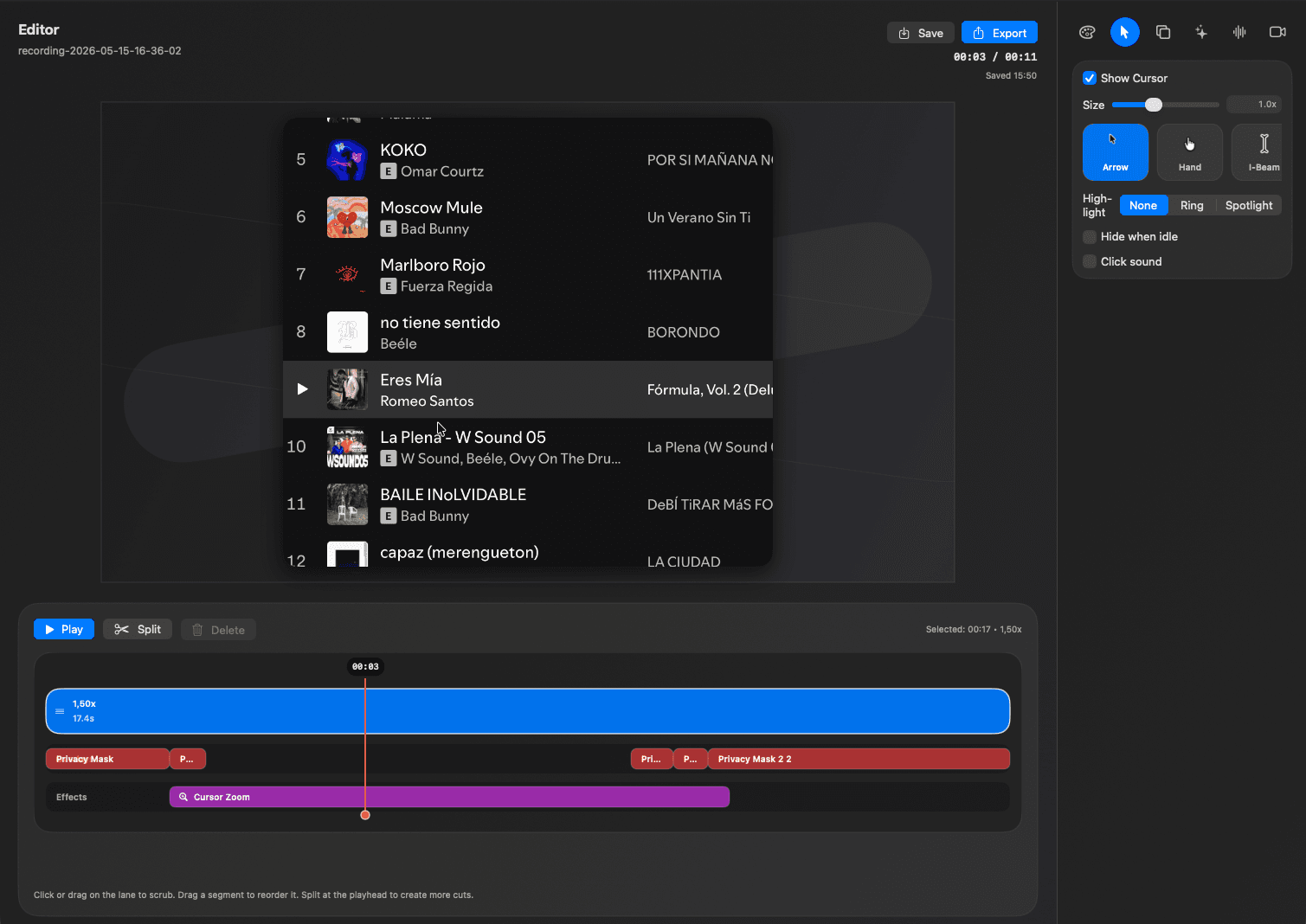Set cursor highlight to Spotlight
Viewport: 1306px width, 924px height.
point(1249,205)
